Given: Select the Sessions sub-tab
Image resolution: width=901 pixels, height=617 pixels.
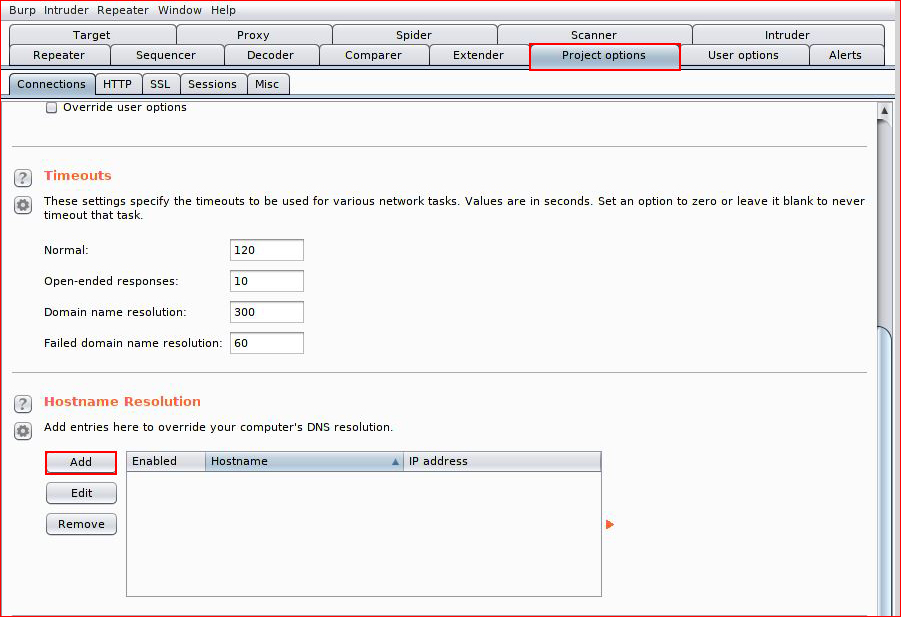Looking at the screenshot, I should click(x=213, y=84).
